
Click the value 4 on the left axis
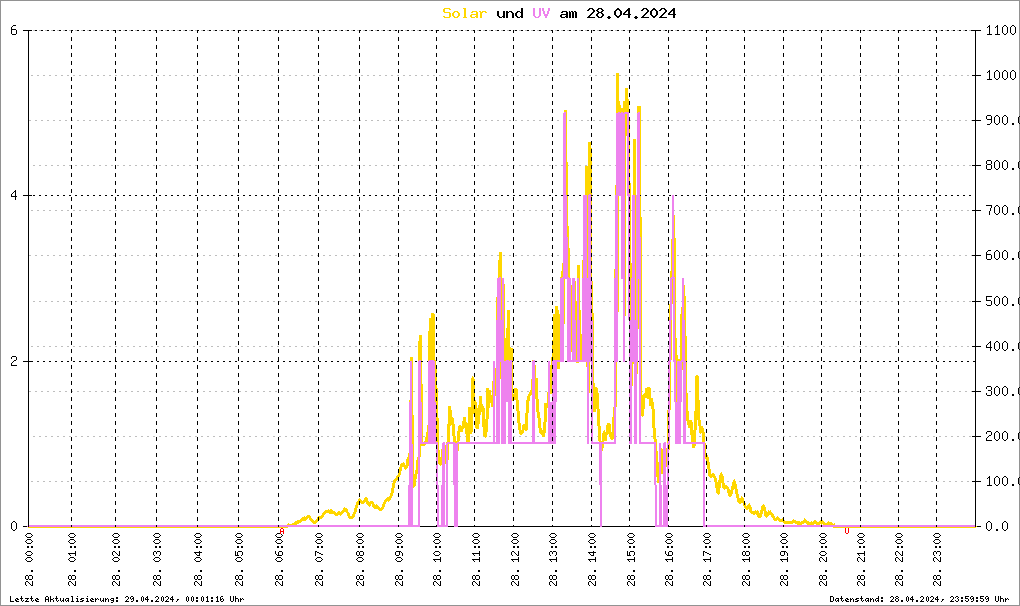(x=14, y=196)
